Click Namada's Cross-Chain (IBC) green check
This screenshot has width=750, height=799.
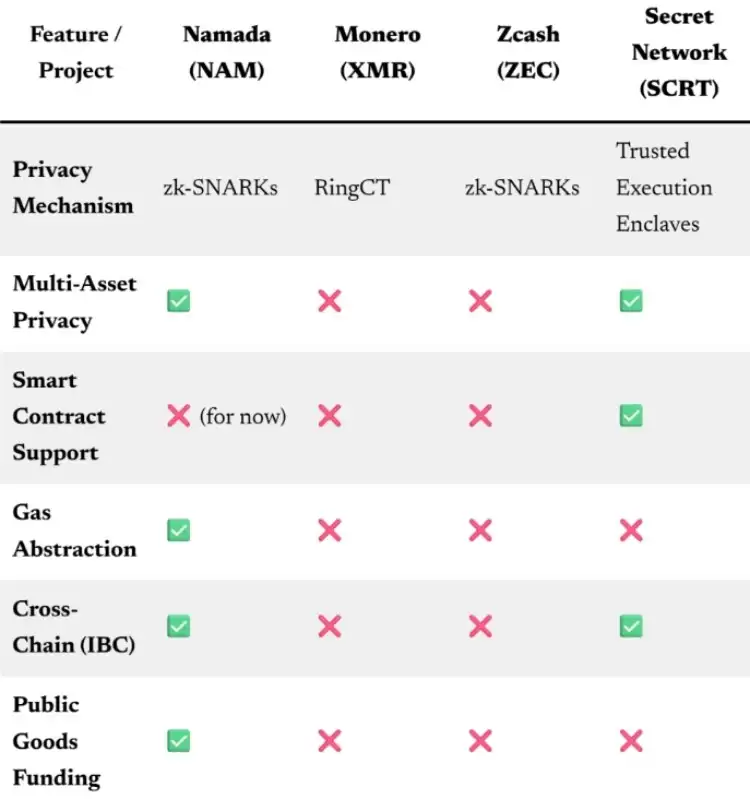(x=179, y=626)
